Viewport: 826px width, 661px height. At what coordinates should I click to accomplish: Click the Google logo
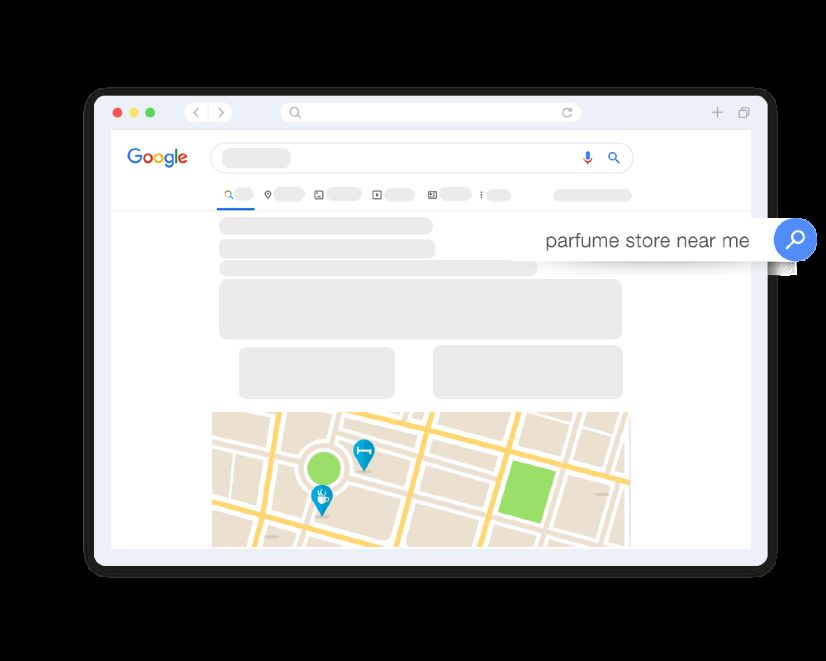tap(157, 157)
